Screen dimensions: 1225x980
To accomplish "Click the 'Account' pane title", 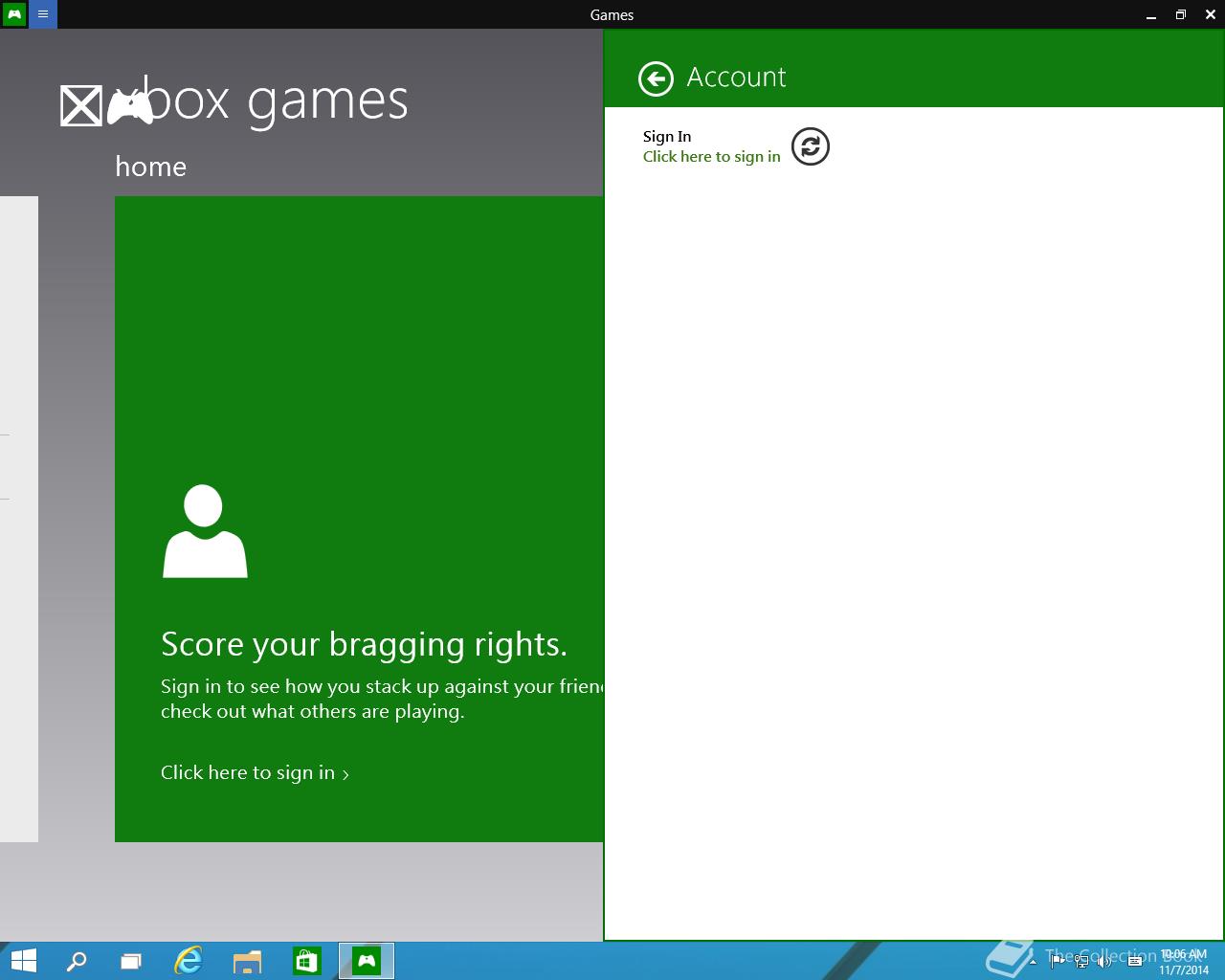I will click(x=736, y=78).
